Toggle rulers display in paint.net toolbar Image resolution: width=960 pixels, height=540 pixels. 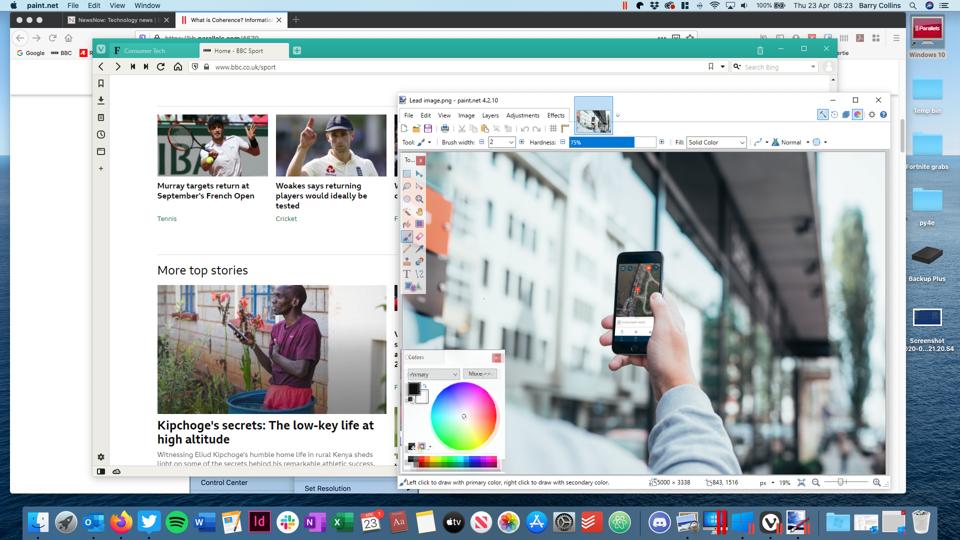click(x=564, y=129)
